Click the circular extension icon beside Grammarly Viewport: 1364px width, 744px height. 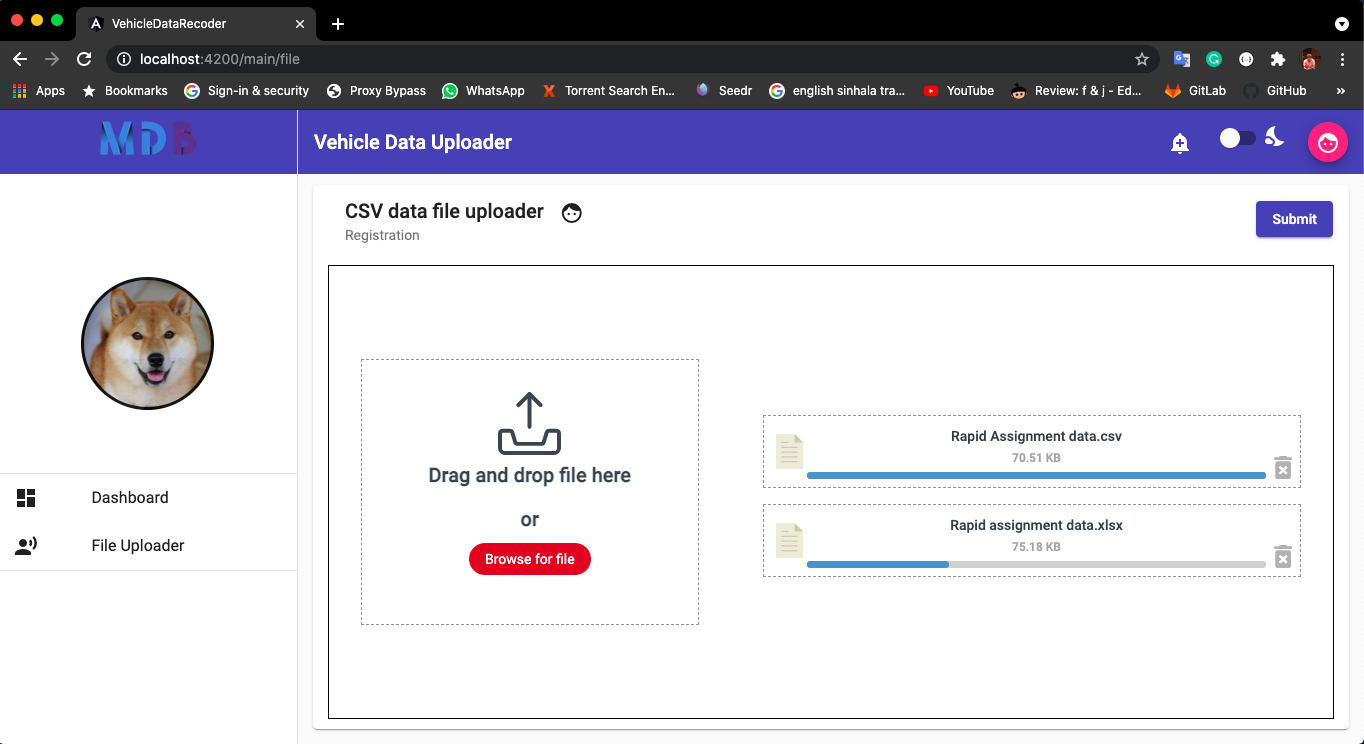click(1246, 59)
